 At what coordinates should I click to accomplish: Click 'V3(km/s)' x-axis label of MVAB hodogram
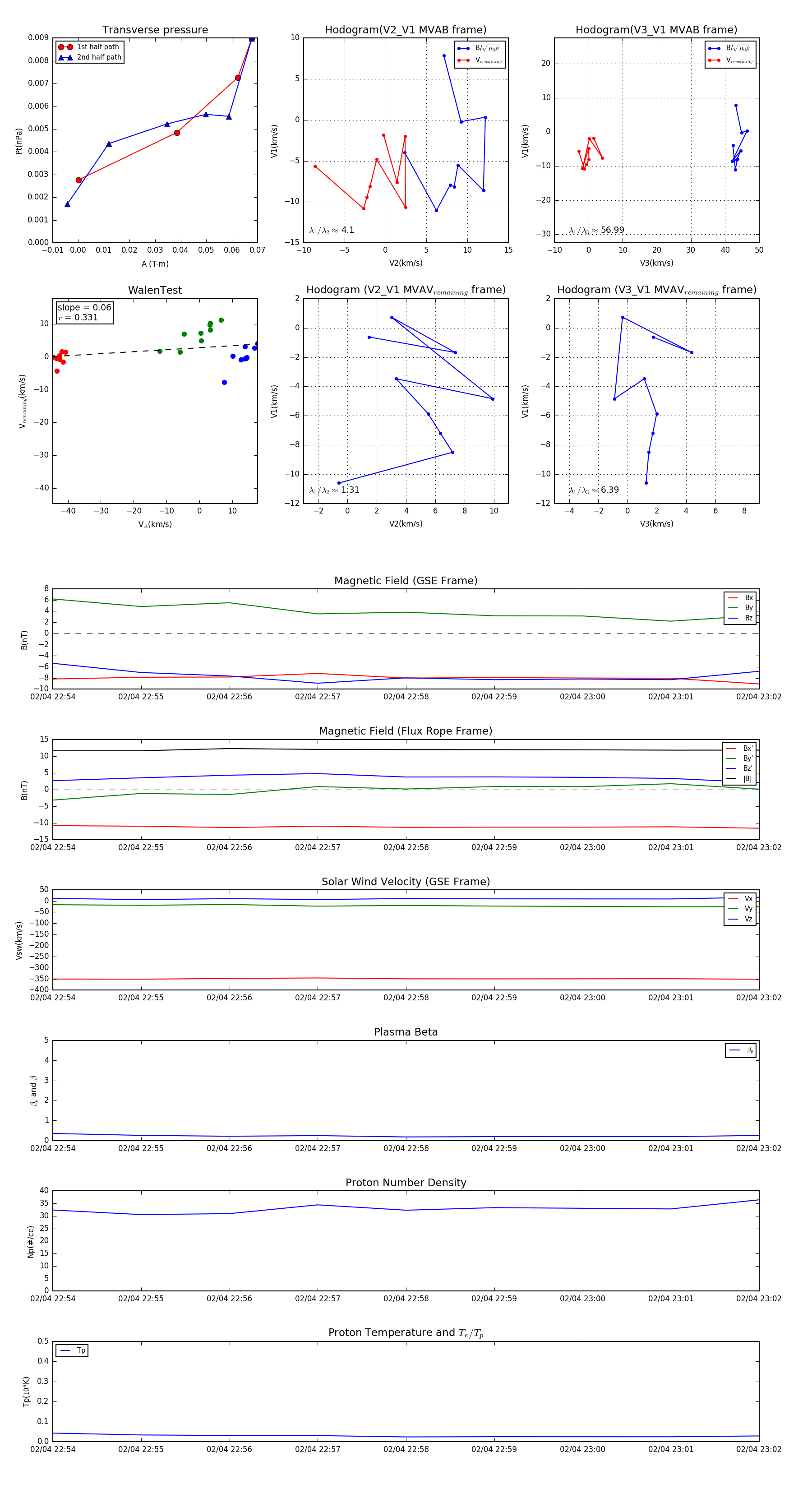pos(656,263)
